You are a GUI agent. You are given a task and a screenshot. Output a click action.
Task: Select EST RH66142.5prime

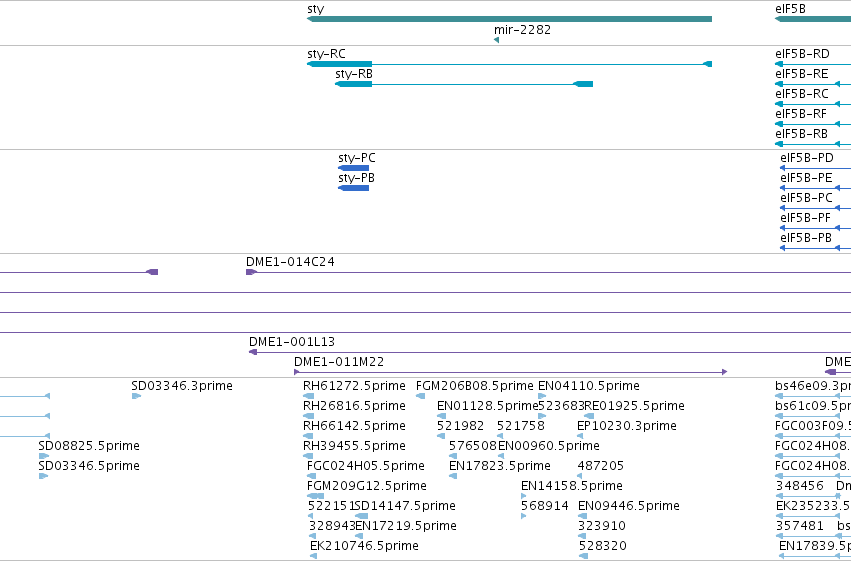[x=354, y=426]
